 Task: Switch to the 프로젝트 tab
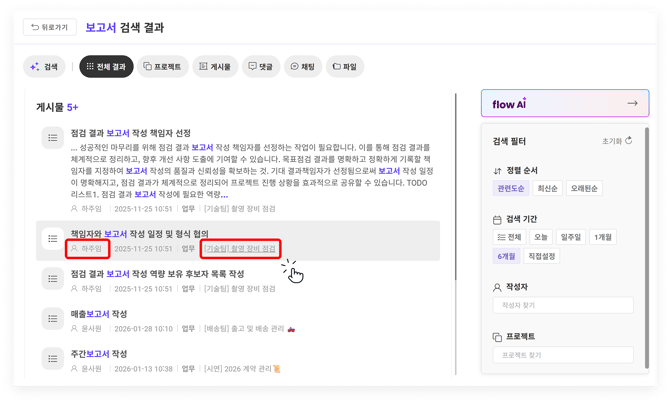pyautogui.click(x=162, y=67)
